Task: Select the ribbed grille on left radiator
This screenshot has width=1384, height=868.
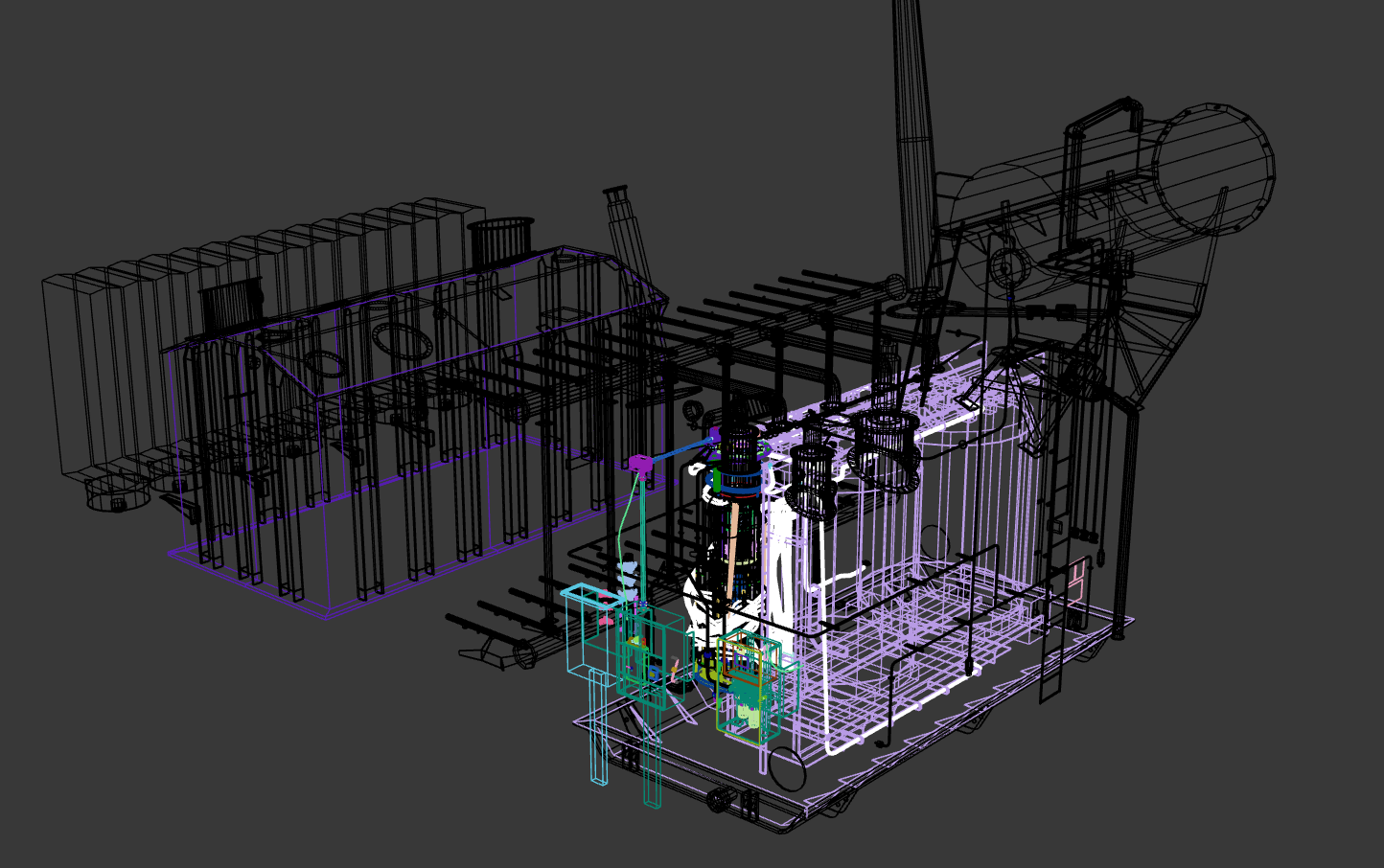Action: click(230, 305)
